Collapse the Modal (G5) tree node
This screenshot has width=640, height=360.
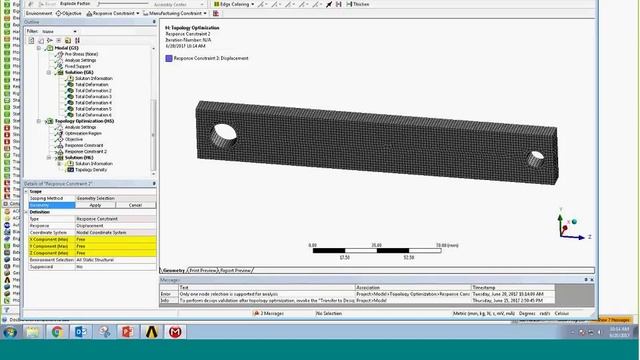(x=39, y=48)
